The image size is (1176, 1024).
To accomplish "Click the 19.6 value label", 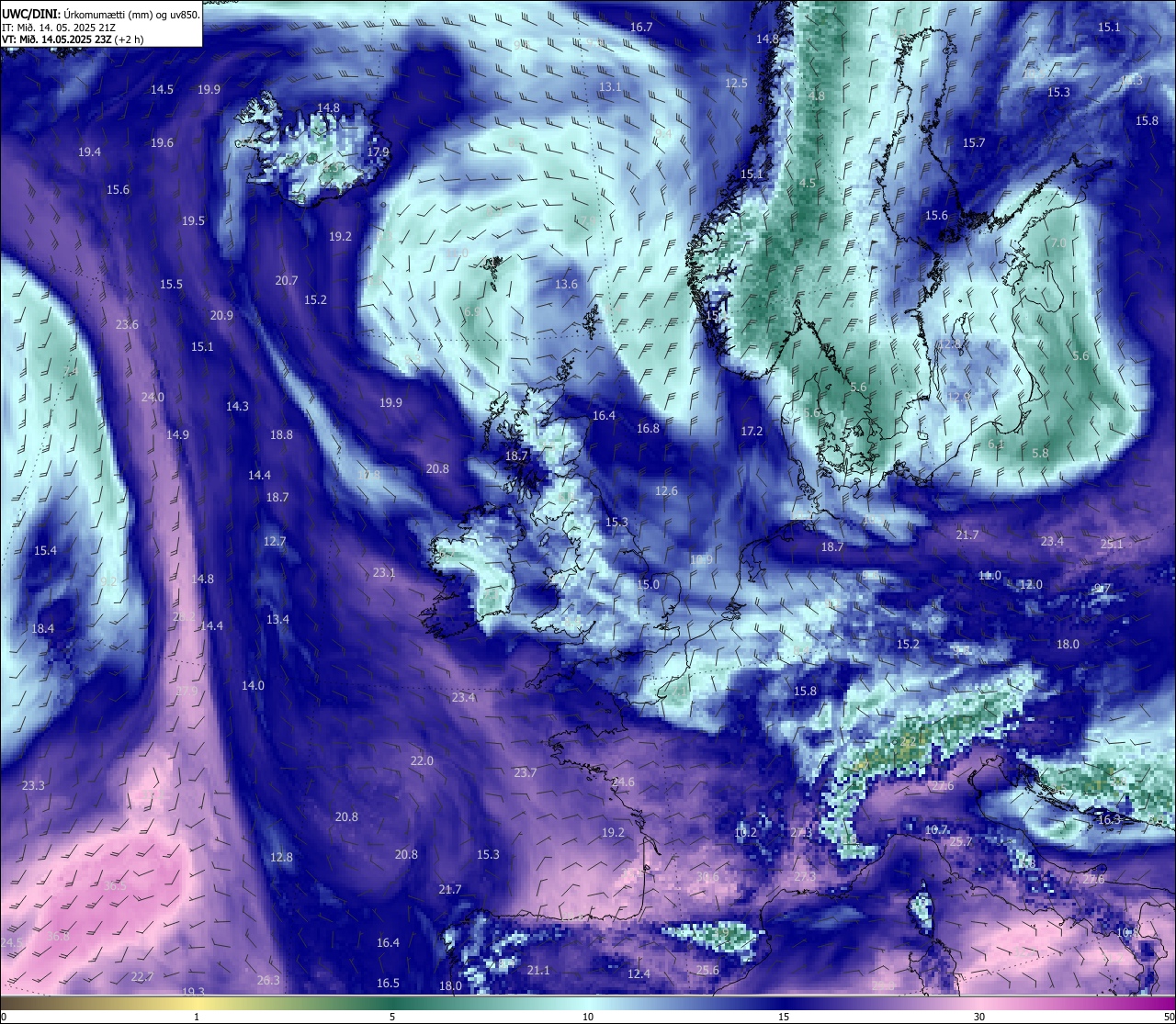I will (163, 142).
